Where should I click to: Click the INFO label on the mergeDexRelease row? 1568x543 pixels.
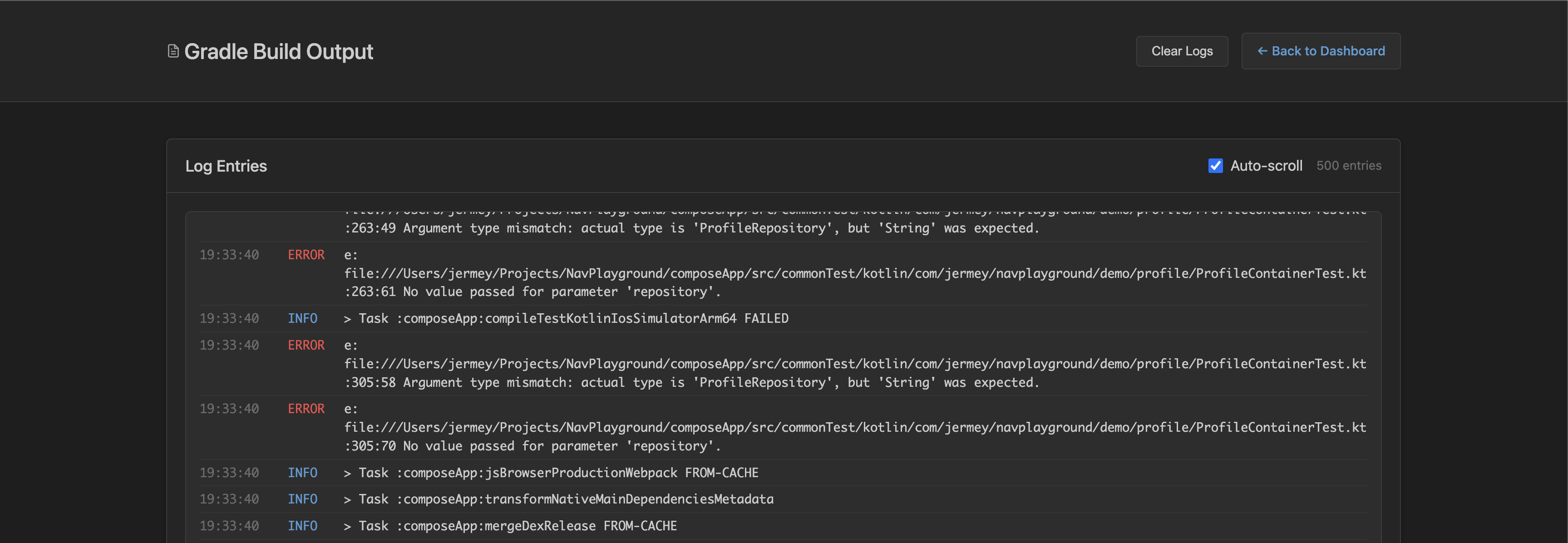[302, 526]
